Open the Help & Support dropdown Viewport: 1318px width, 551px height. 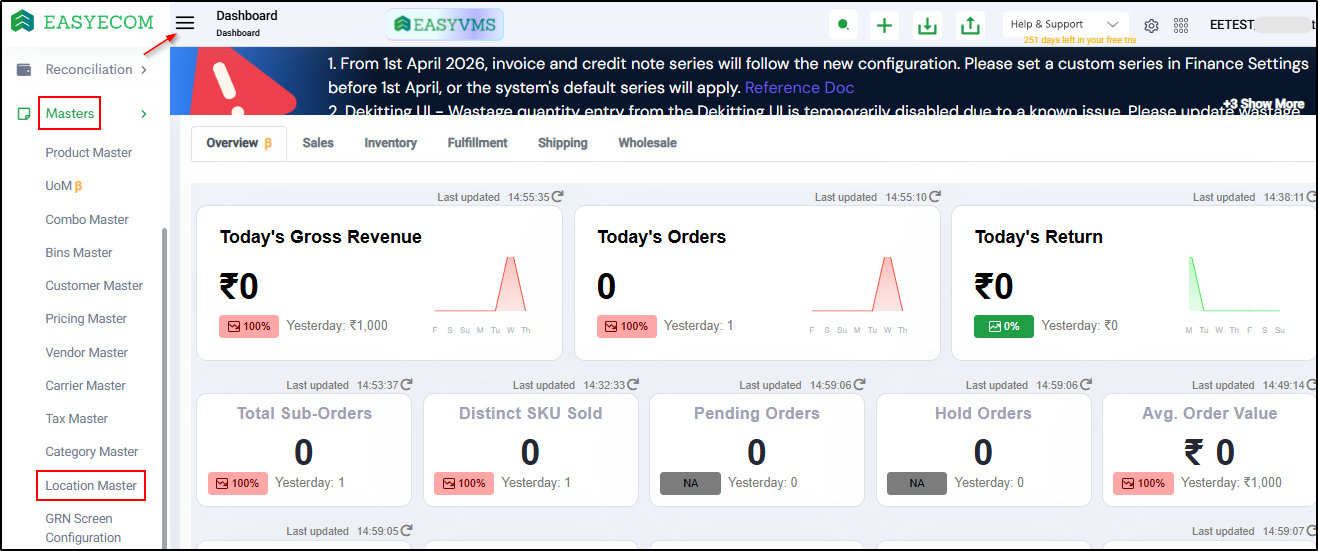tap(1065, 24)
